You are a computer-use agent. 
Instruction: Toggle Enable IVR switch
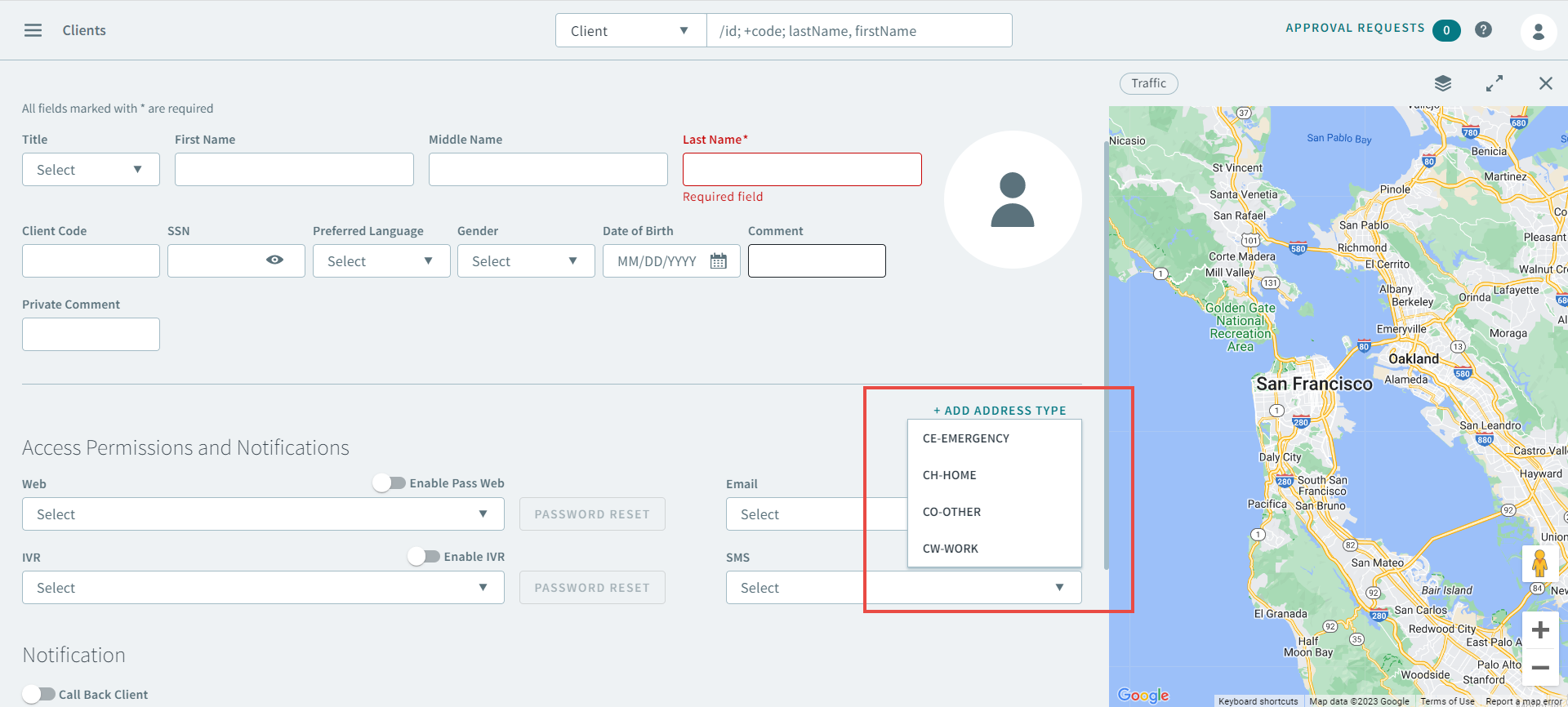click(x=423, y=557)
